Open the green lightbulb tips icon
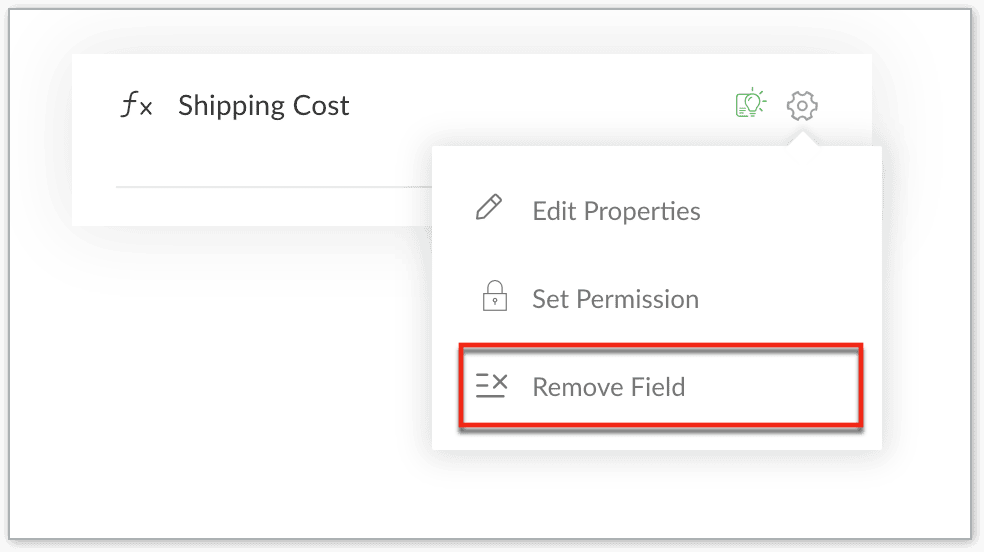Screen dimensions: 984x552 tap(750, 104)
